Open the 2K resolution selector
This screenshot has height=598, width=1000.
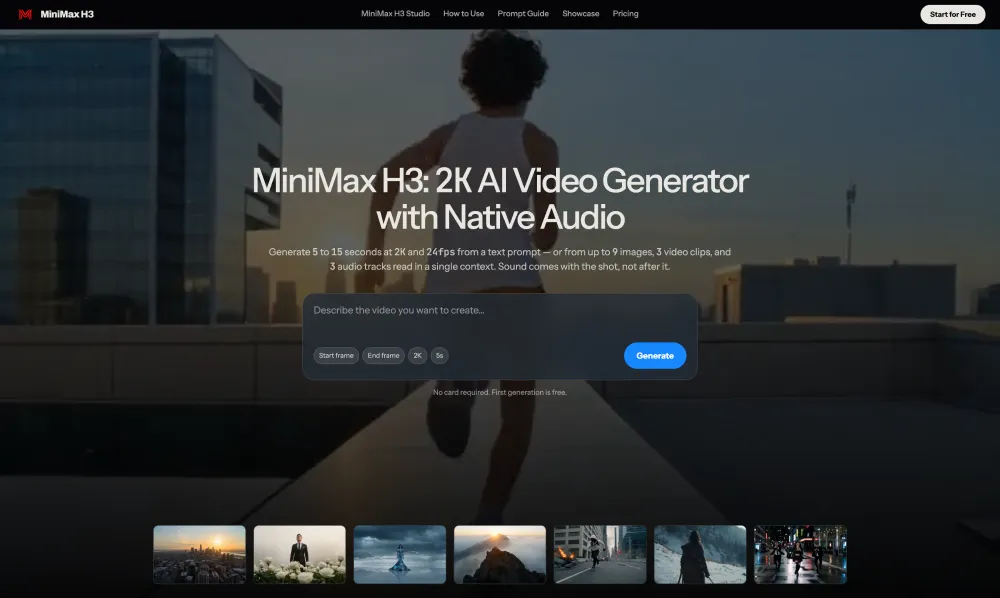coord(417,356)
